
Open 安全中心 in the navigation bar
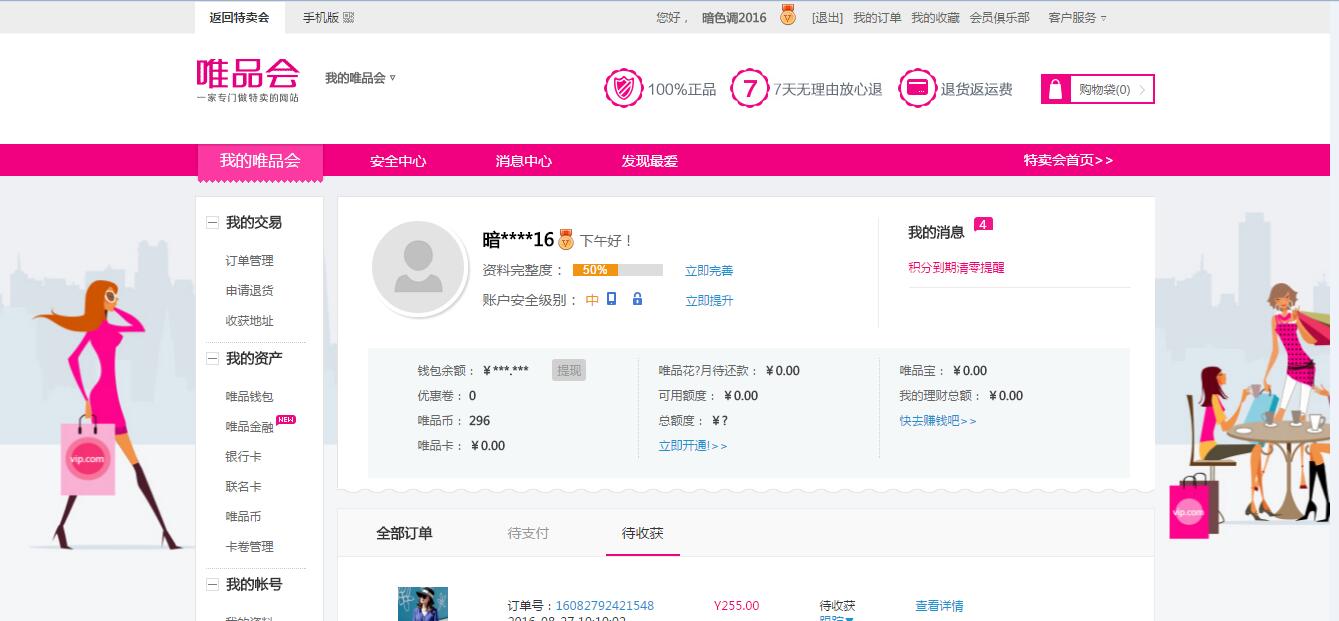(398, 161)
